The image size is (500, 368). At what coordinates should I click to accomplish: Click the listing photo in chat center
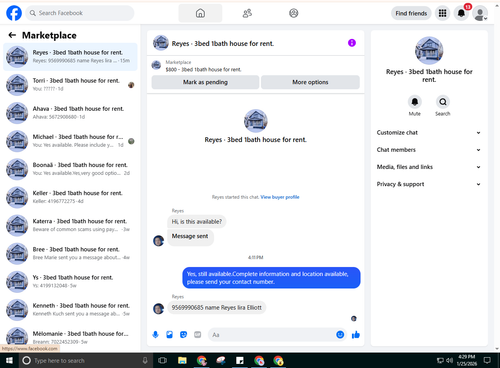click(256, 121)
